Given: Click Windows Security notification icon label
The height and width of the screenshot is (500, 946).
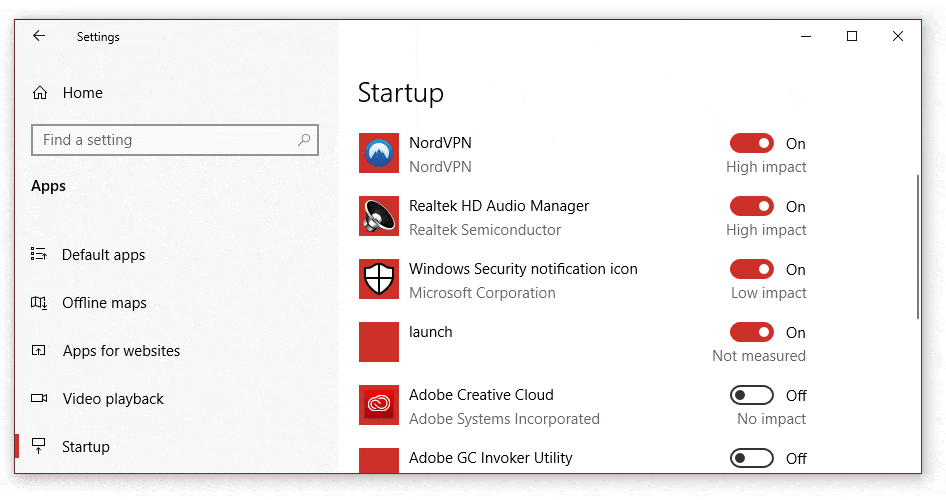Looking at the screenshot, I should click(523, 269).
